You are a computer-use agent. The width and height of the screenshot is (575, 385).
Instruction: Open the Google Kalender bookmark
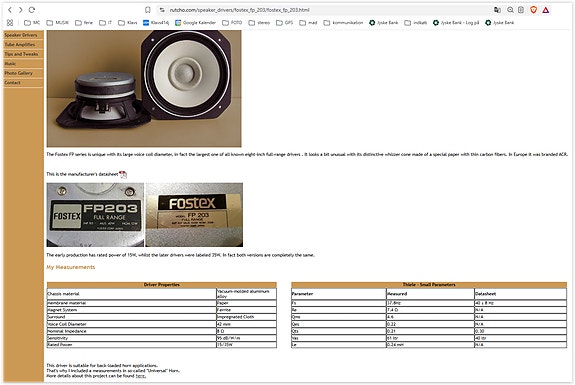[x=195, y=23]
